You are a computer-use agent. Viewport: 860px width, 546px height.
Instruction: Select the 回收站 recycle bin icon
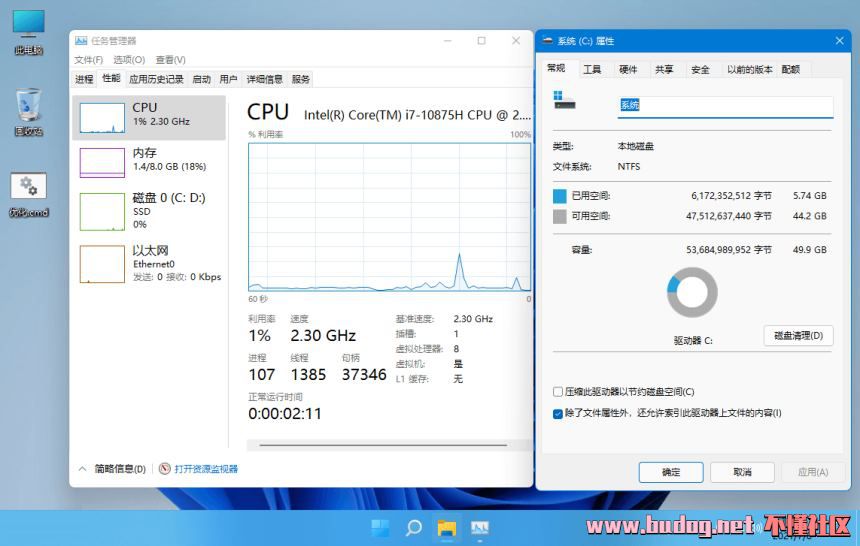[x=29, y=112]
